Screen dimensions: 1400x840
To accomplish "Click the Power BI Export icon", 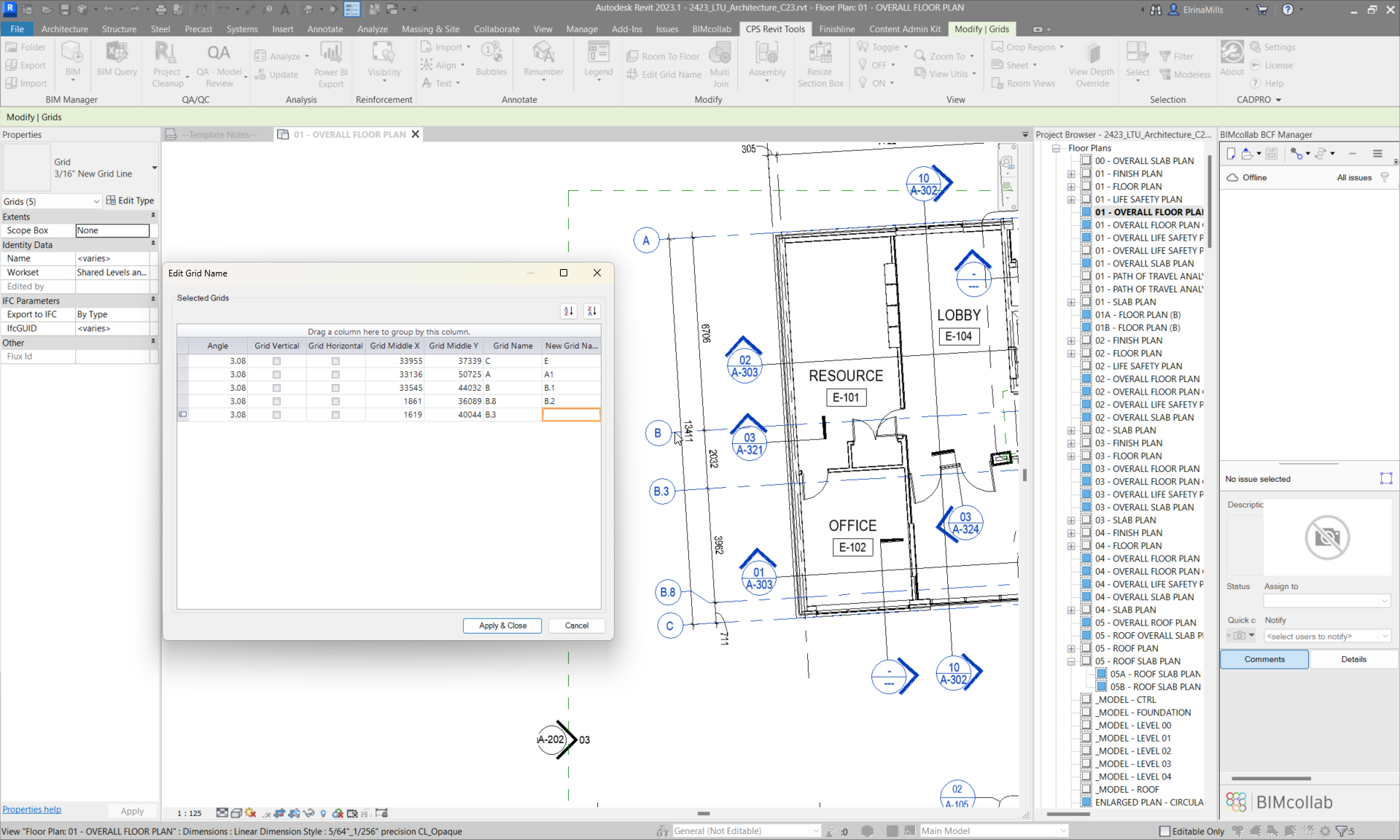I will coord(330,52).
